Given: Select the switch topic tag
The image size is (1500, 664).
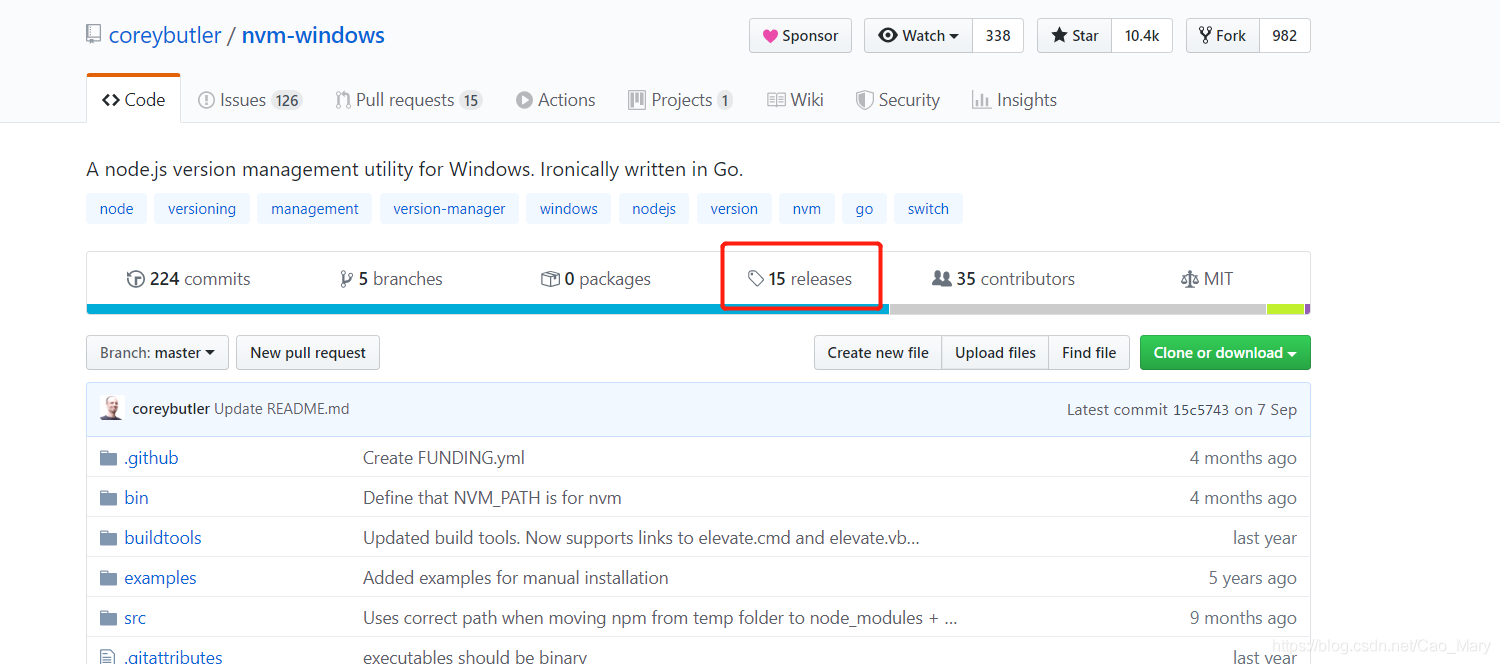Looking at the screenshot, I should click(929, 209).
